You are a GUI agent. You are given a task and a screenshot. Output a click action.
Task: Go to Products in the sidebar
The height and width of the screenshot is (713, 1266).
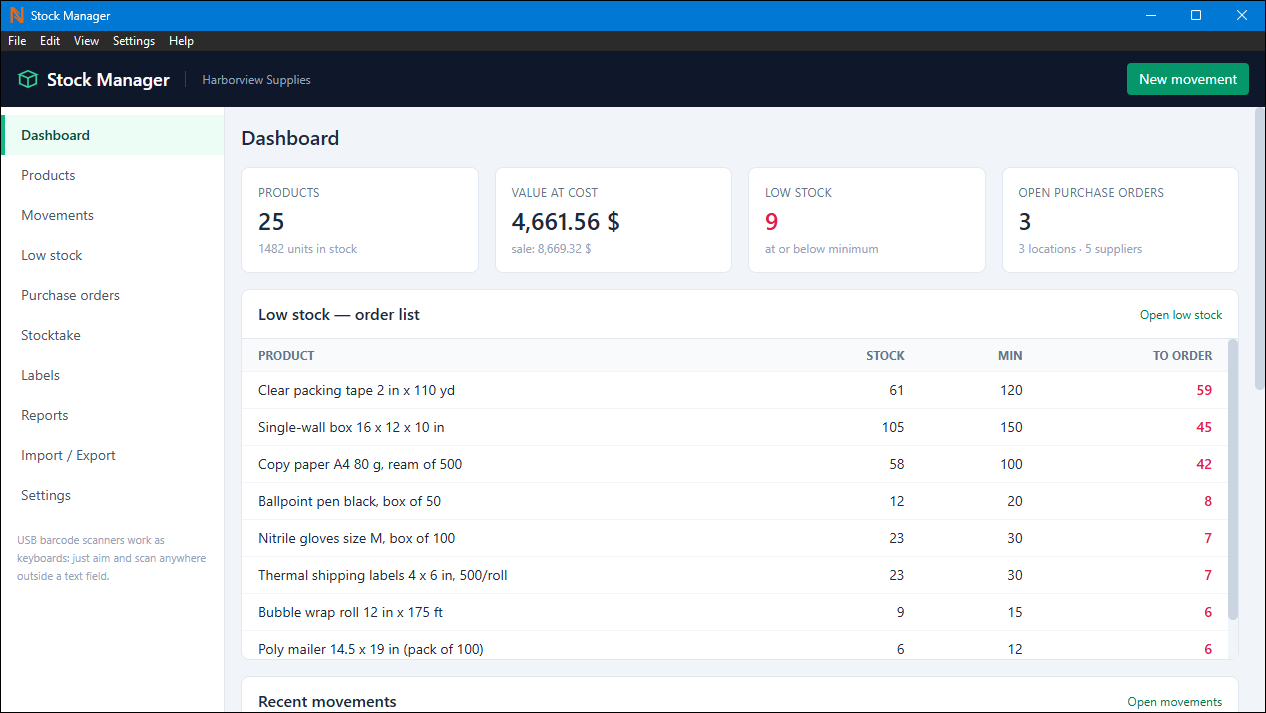click(113, 175)
